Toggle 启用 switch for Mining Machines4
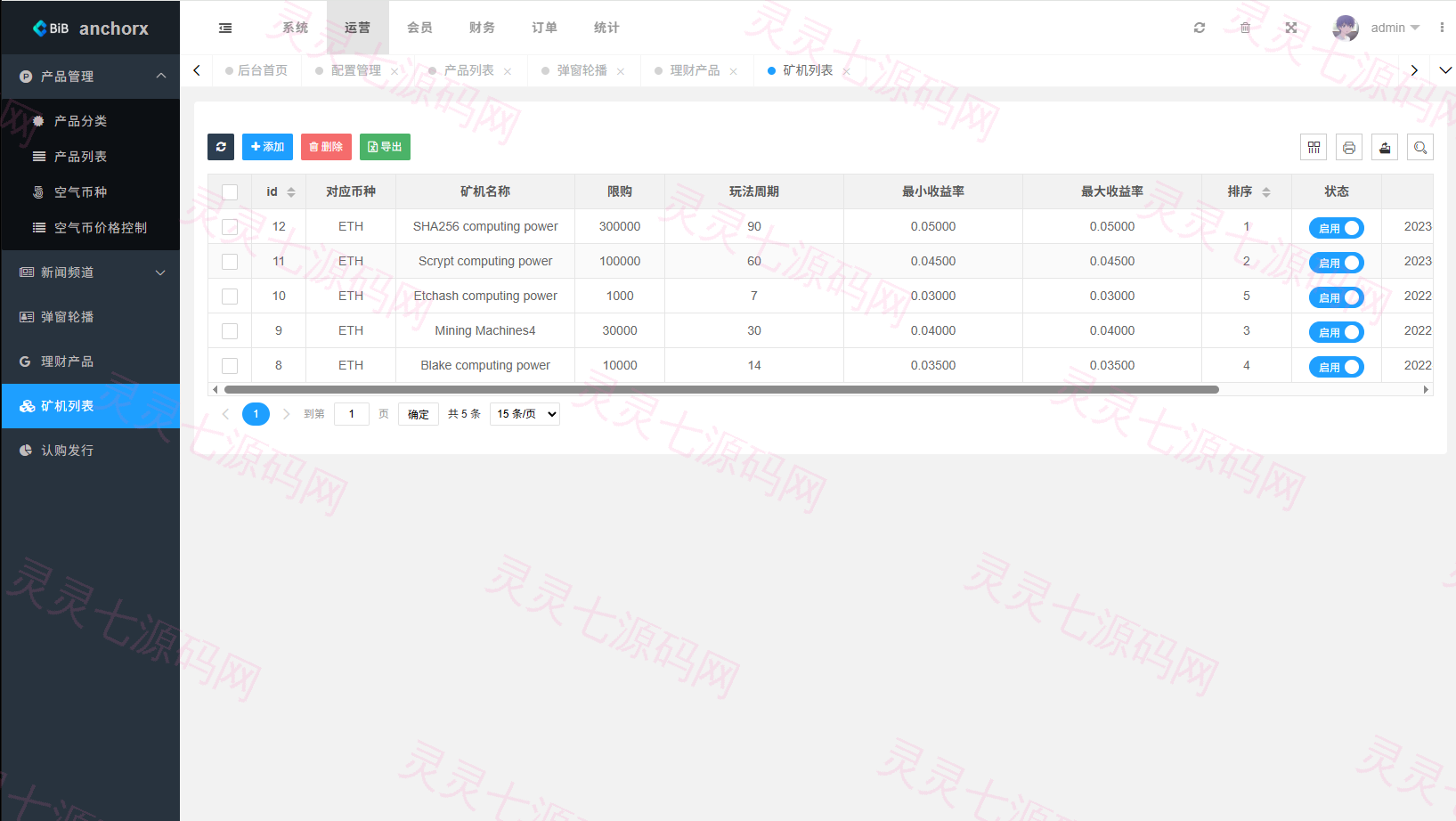This screenshot has width=1456, height=821. click(x=1336, y=332)
